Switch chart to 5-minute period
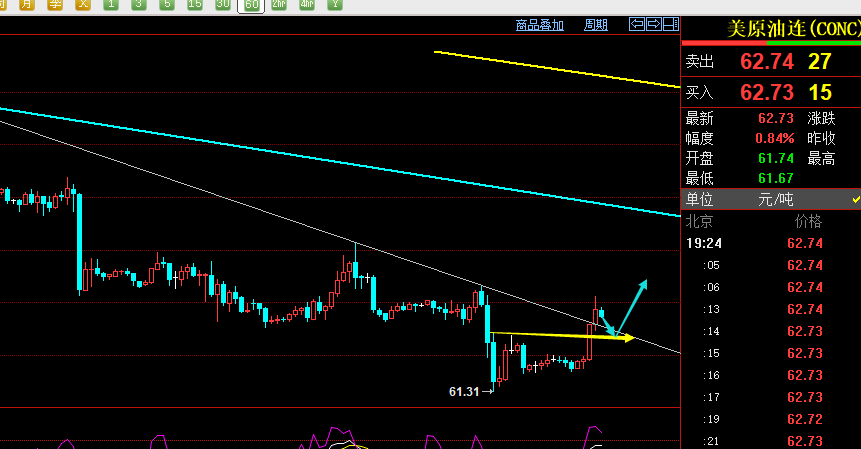Screen dimensions: 861x449 point(167,4)
